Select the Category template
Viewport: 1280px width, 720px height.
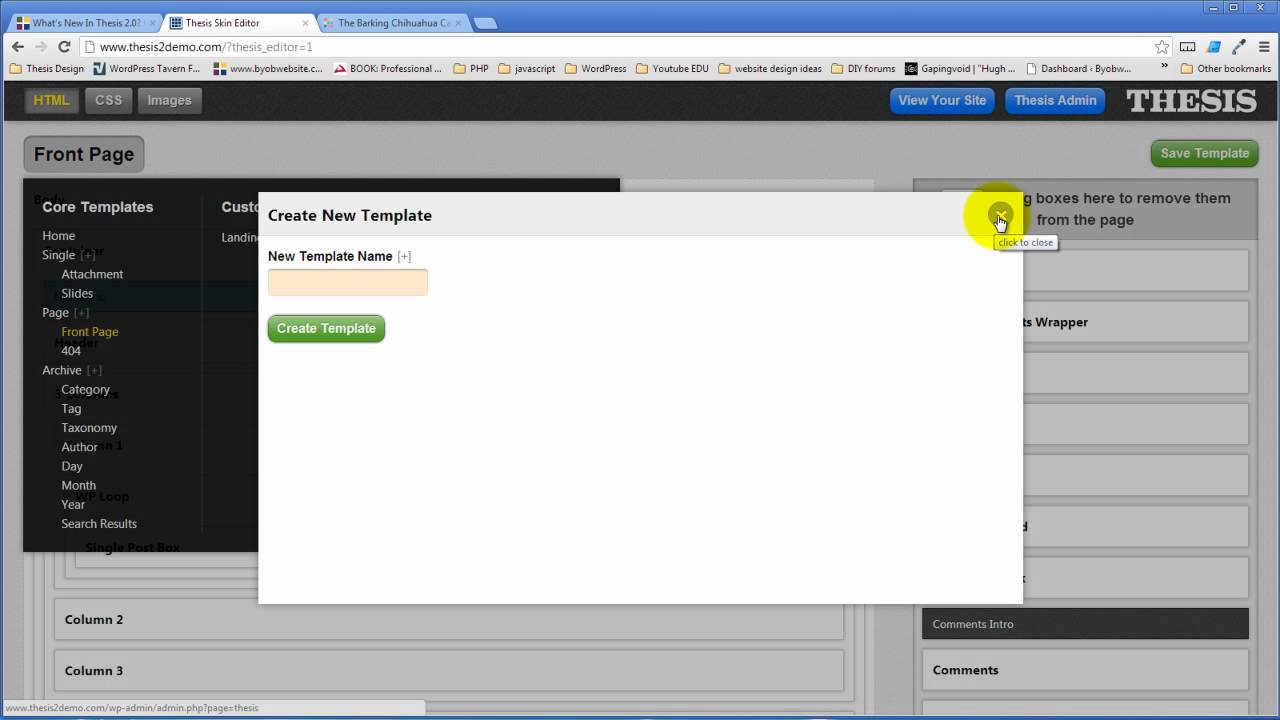(x=85, y=390)
